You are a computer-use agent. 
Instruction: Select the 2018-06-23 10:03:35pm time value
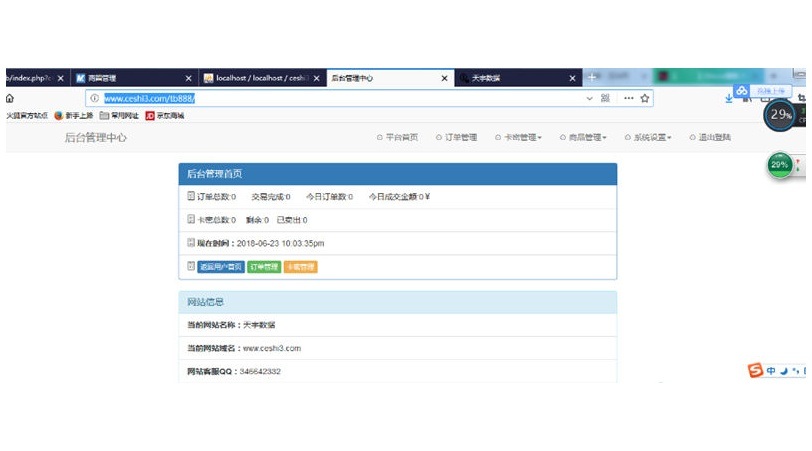point(280,243)
